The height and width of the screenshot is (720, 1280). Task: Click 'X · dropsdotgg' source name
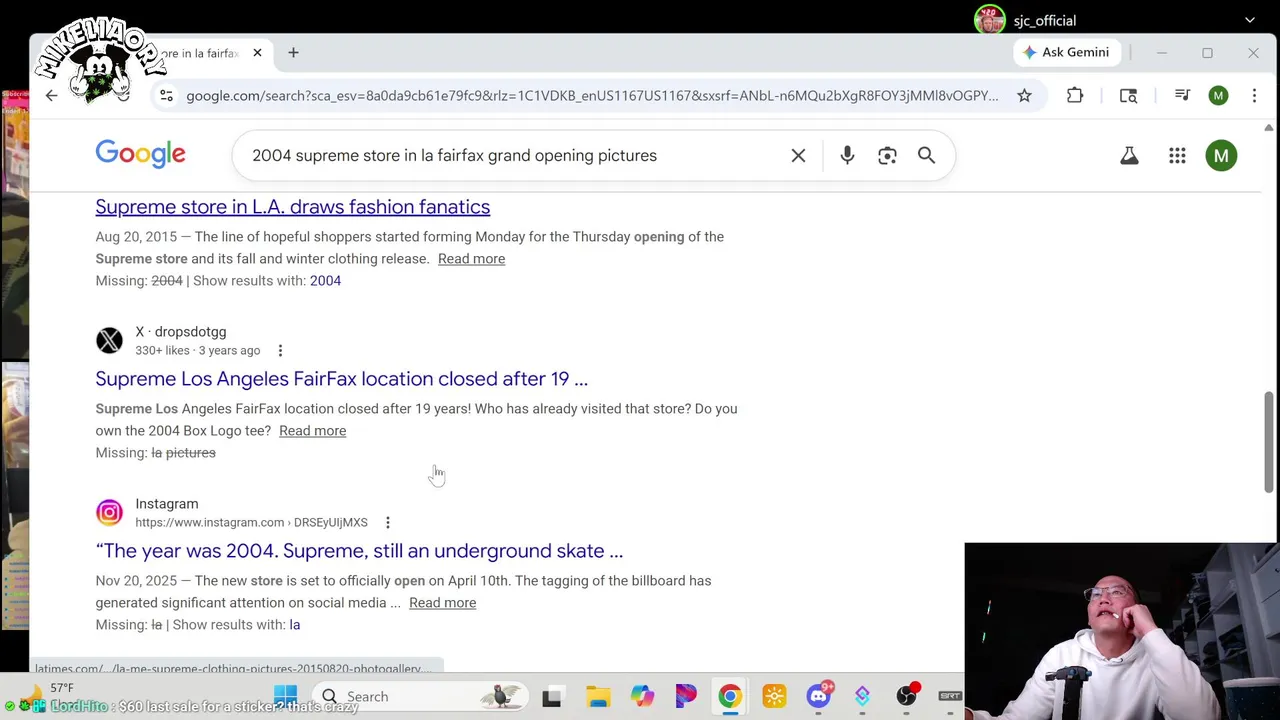(181, 331)
